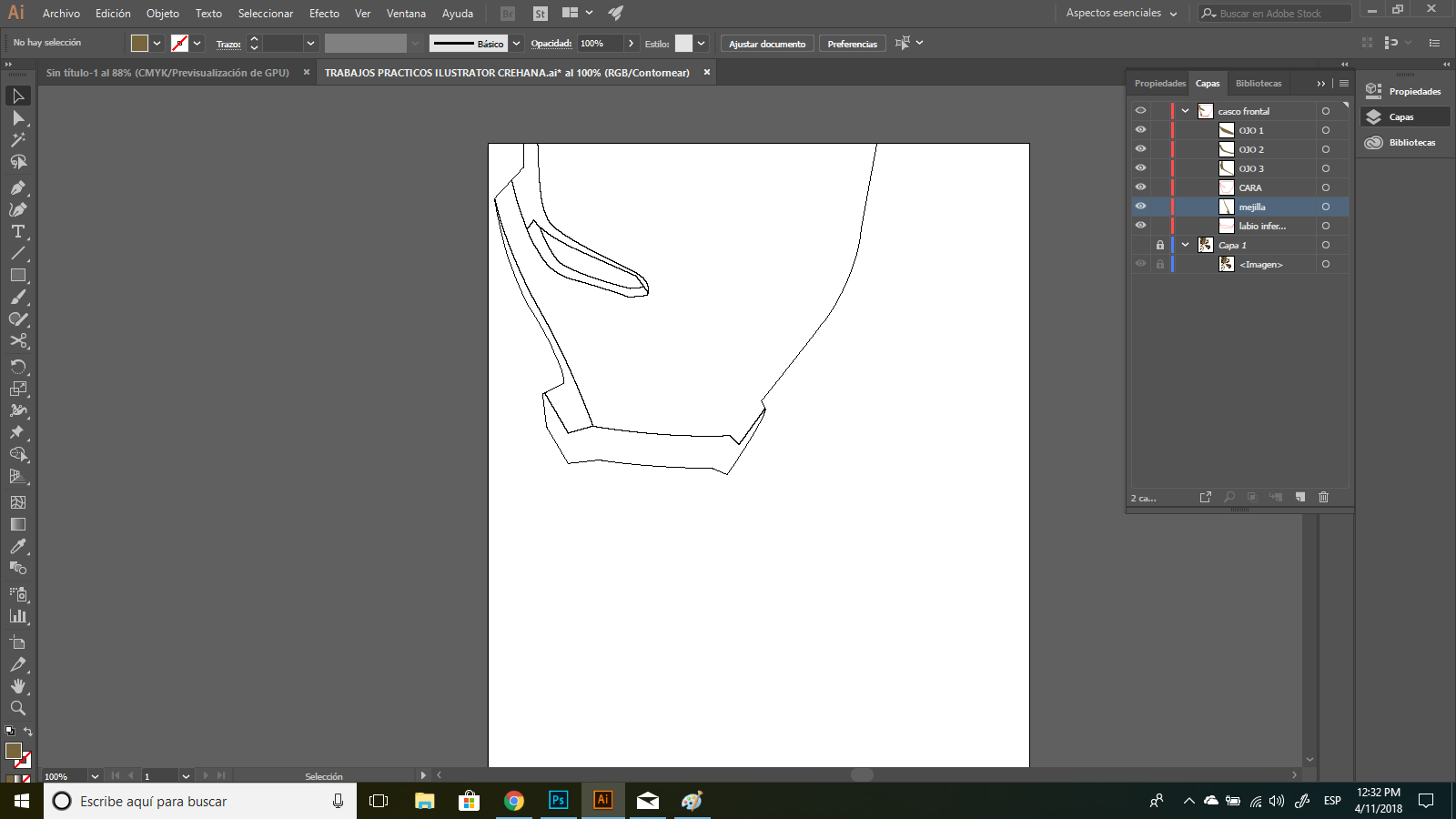Open the Objeto menu
The height and width of the screenshot is (819, 1456).
(x=163, y=14)
